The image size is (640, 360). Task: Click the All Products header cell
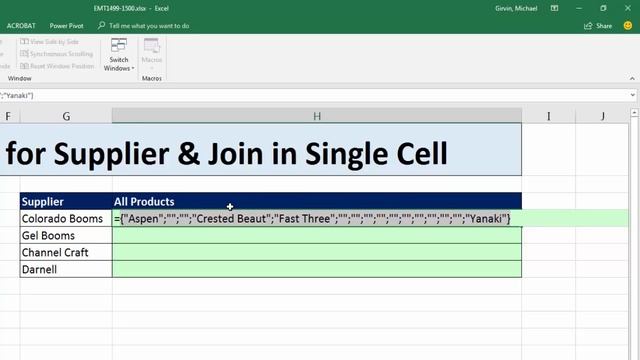317,202
